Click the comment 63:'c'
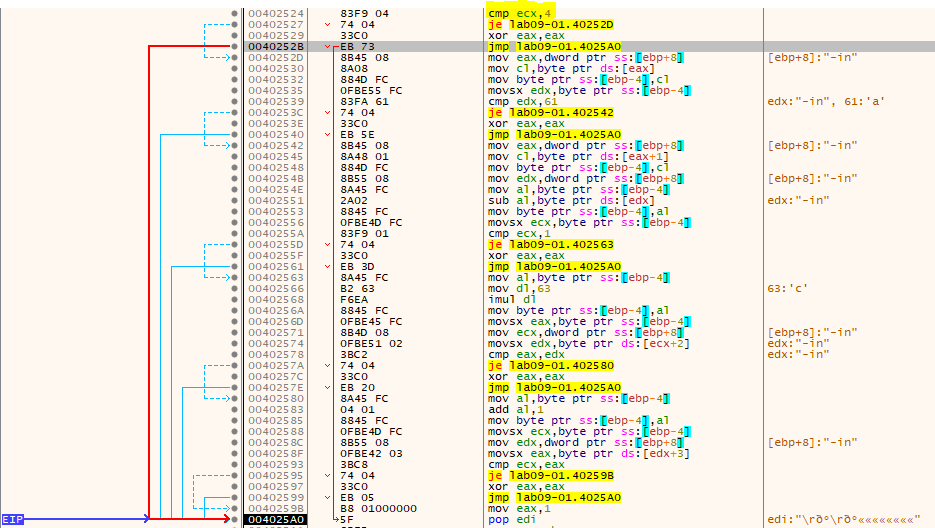This screenshot has height=528, width=935. (x=787, y=289)
